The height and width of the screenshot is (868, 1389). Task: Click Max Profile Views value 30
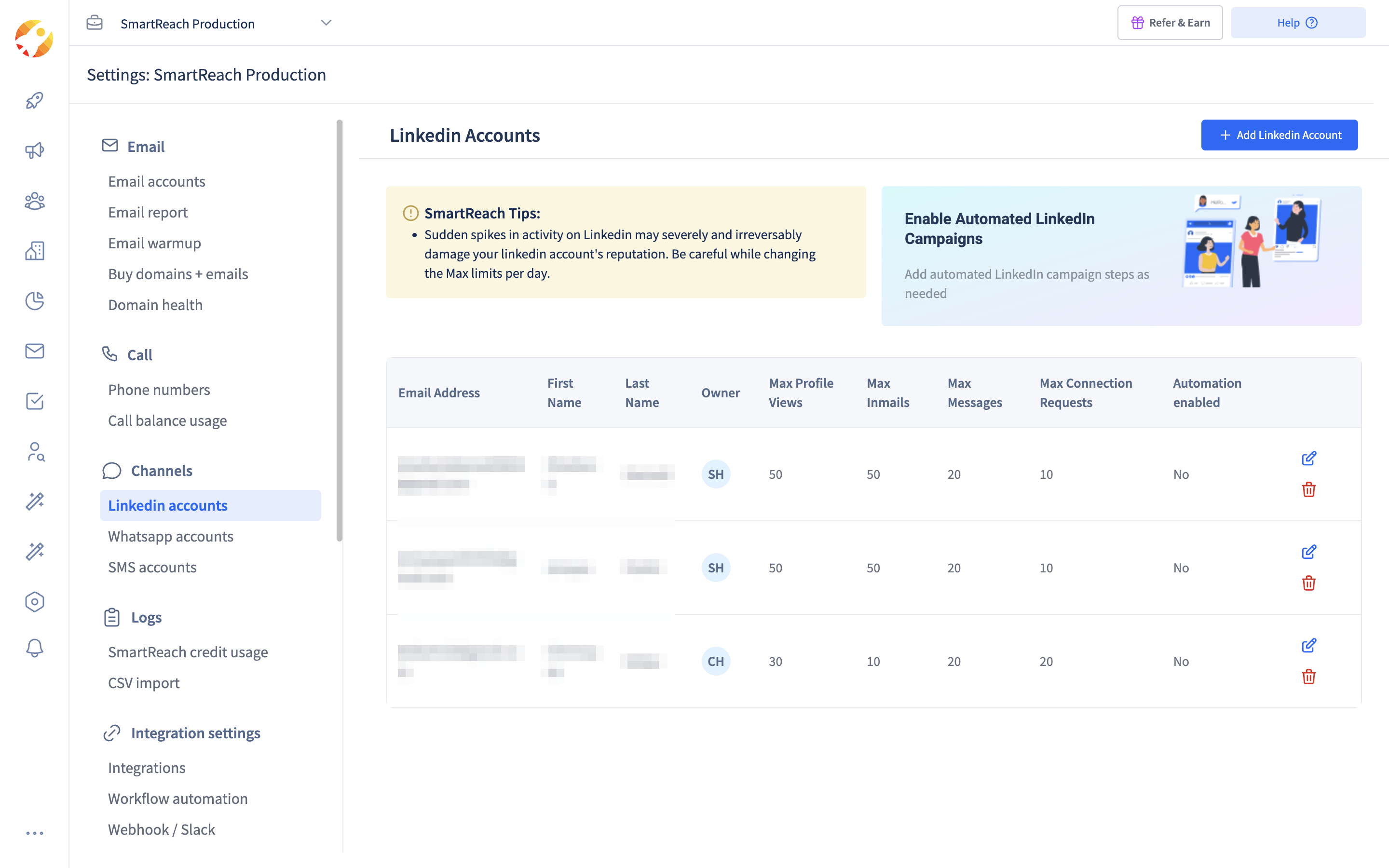coord(776,661)
